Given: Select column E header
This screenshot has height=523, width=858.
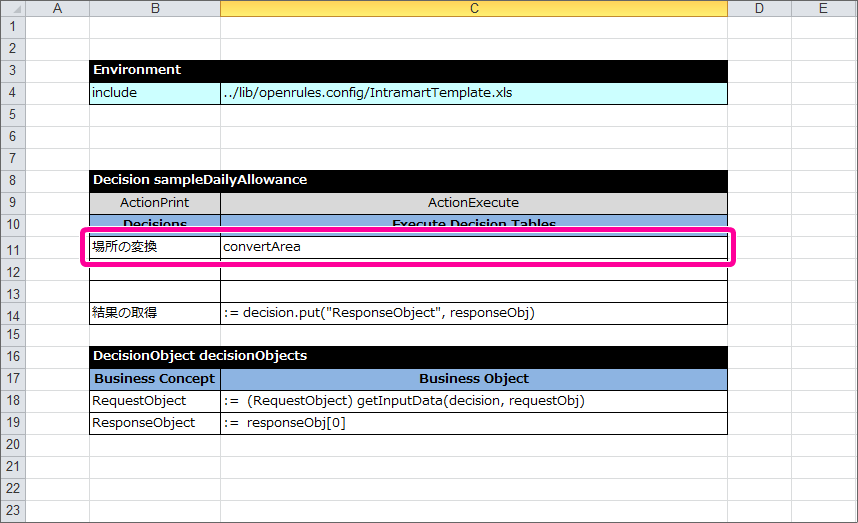Looking at the screenshot, I should pos(822,8).
